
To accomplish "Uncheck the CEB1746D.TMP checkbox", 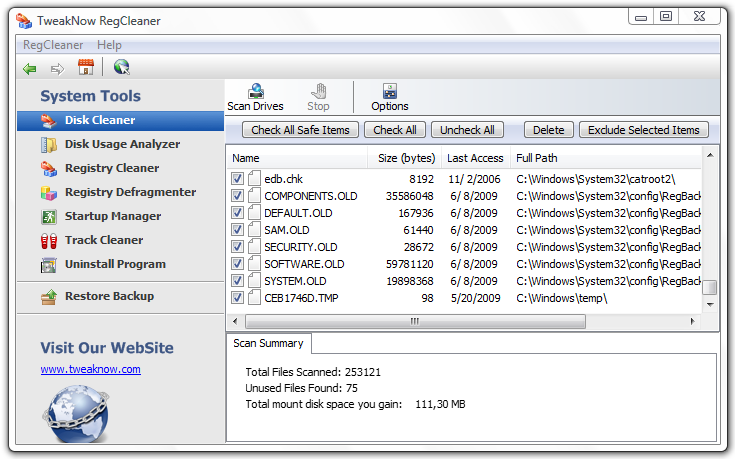I will coord(237,298).
